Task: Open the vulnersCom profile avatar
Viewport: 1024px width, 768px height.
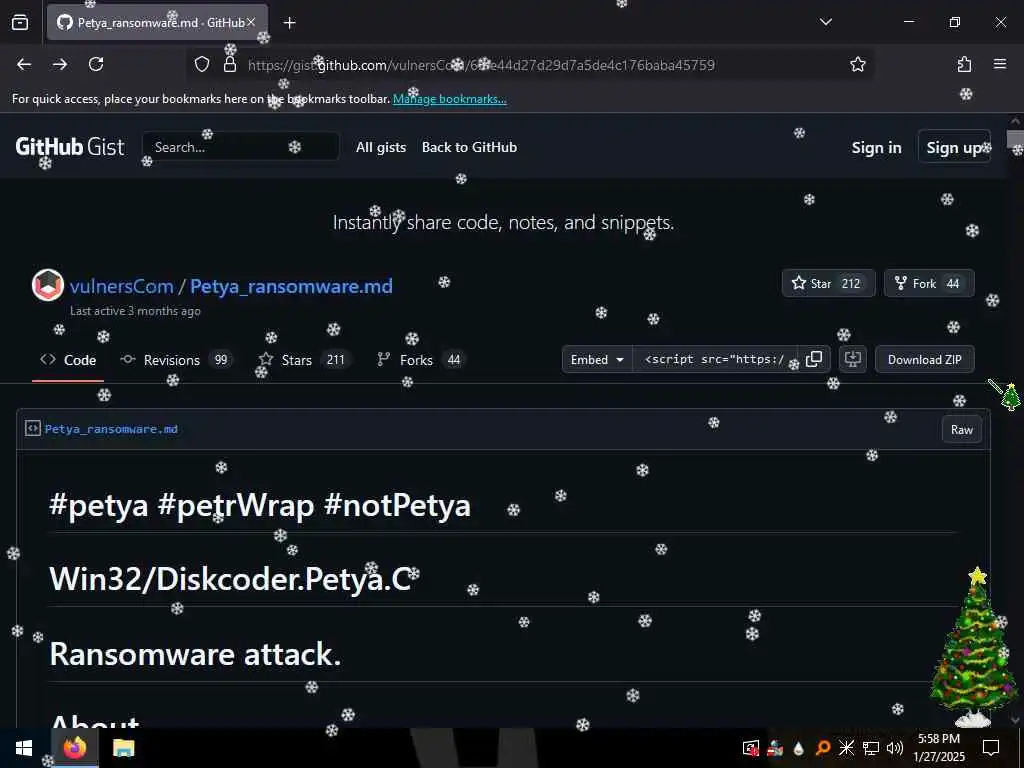Action: [48, 285]
